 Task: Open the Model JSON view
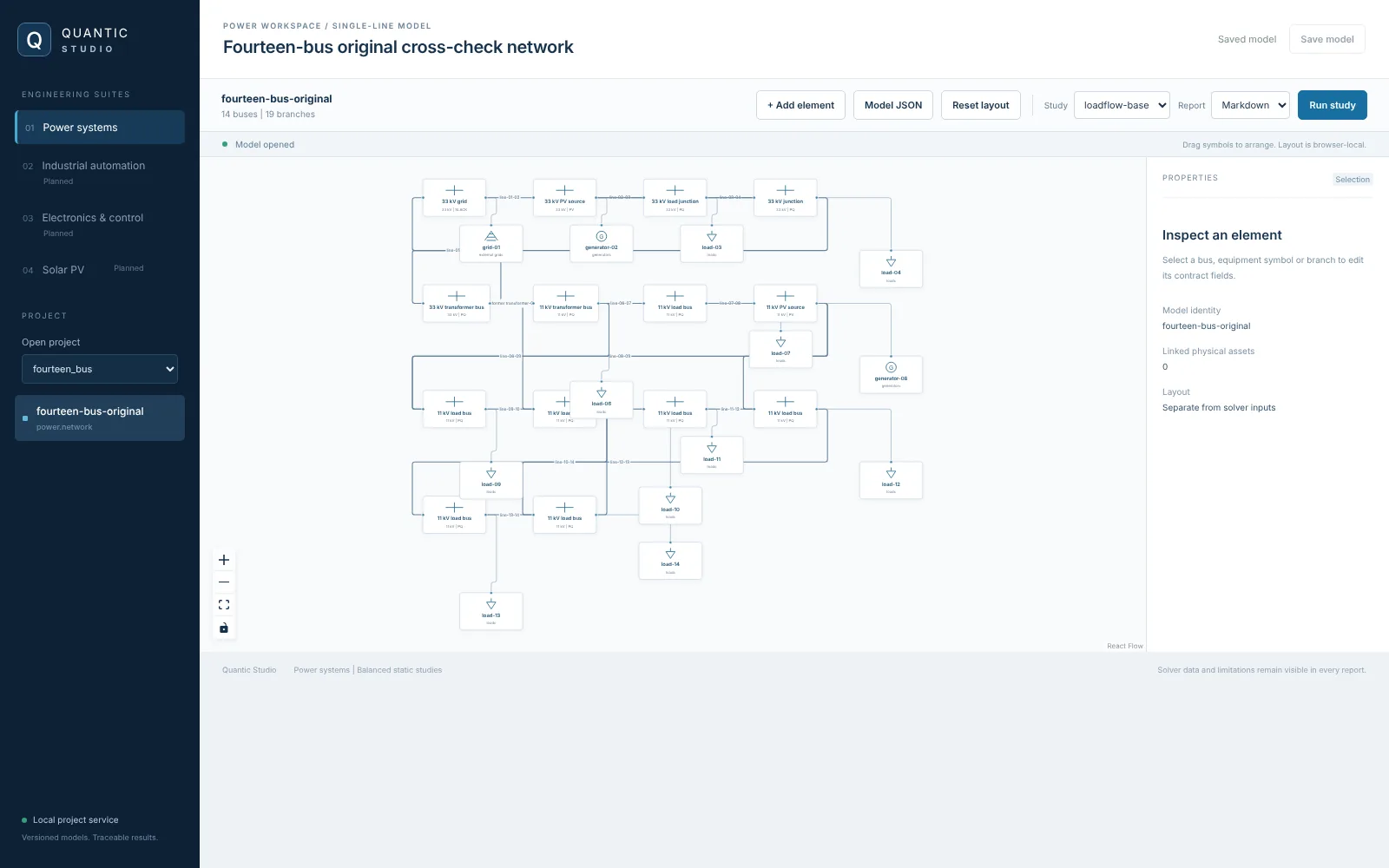893,105
